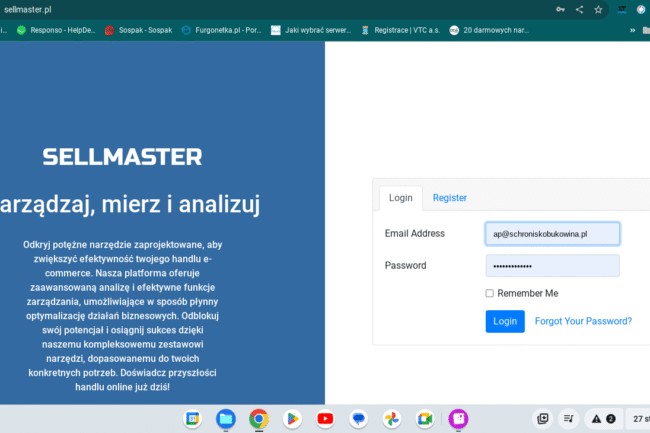Open the Forgot Your Password? link
The height and width of the screenshot is (433, 650).
click(583, 322)
